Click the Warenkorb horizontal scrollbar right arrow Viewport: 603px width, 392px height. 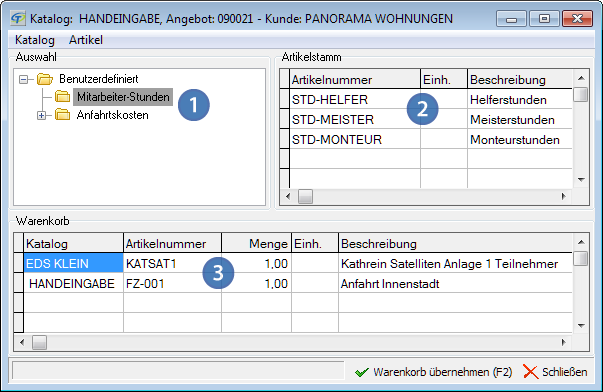coord(564,342)
